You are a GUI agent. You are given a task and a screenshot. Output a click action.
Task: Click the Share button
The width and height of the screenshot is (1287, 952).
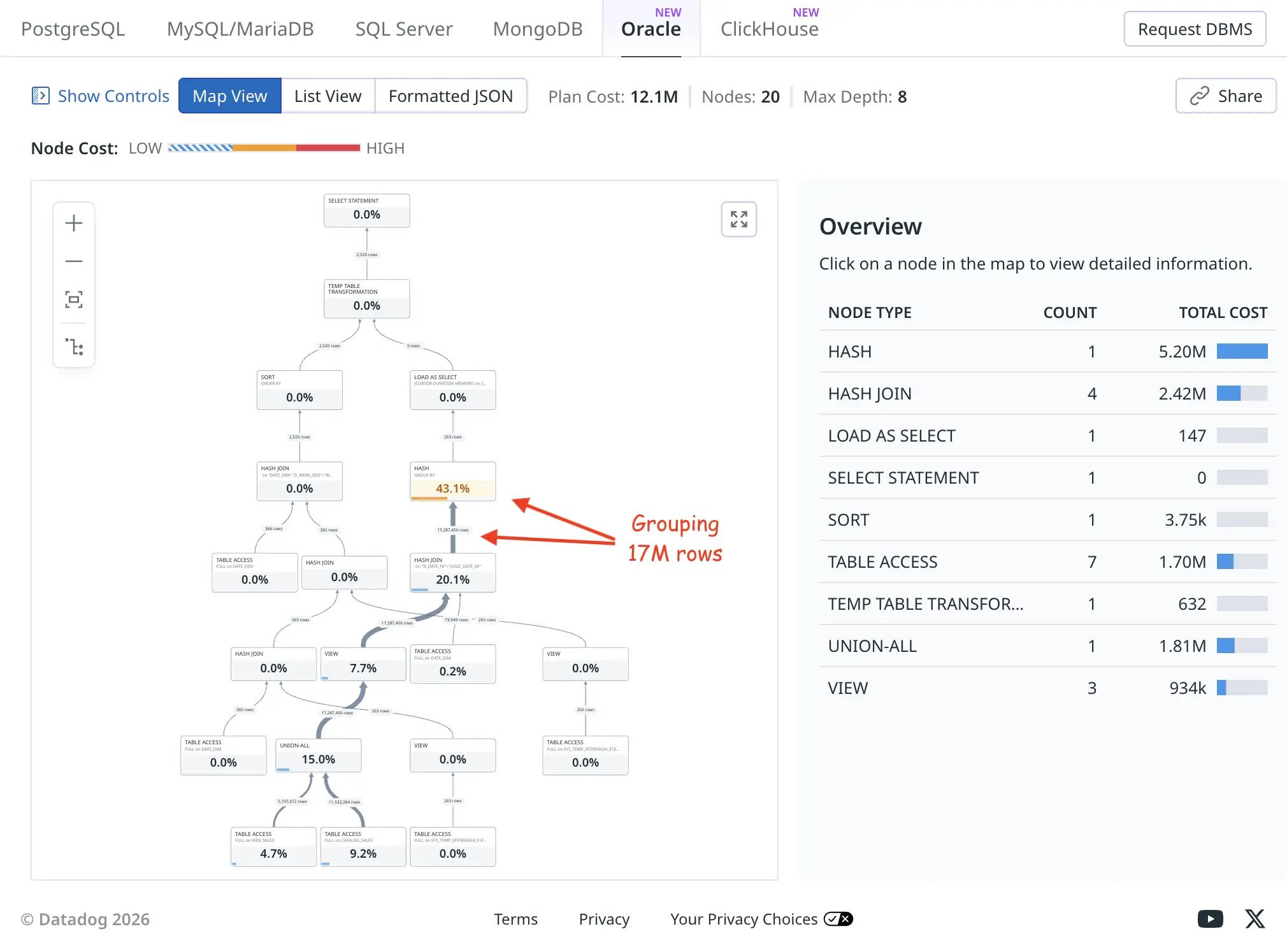[x=1225, y=96]
